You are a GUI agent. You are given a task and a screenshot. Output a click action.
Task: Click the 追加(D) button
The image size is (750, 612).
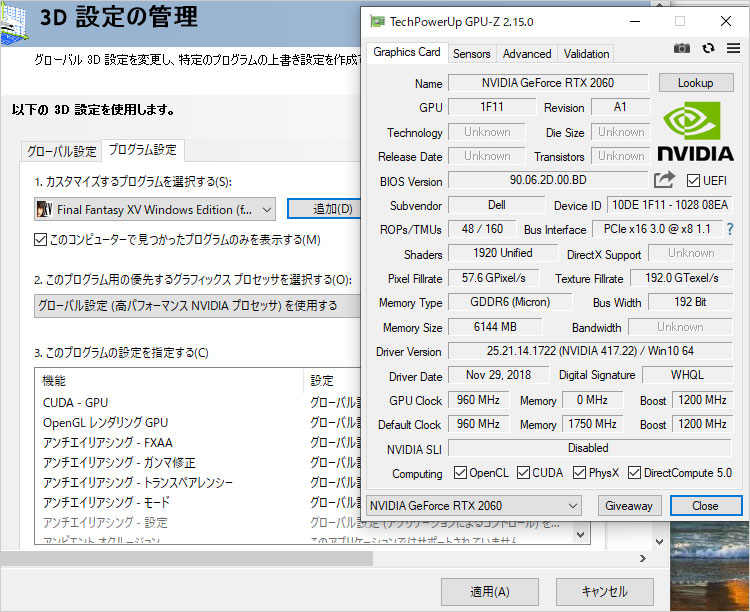click(x=324, y=209)
